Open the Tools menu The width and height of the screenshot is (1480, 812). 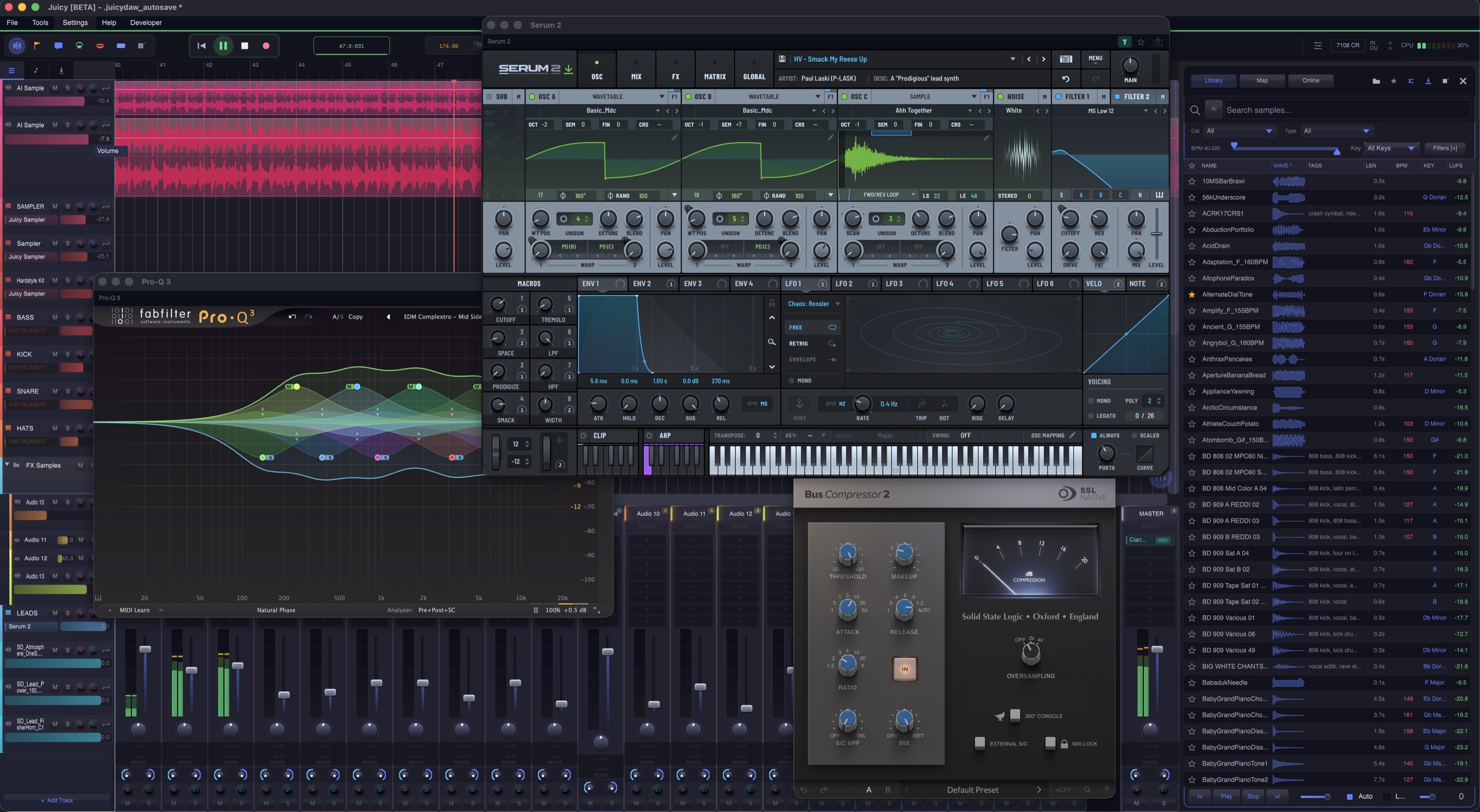(x=40, y=23)
